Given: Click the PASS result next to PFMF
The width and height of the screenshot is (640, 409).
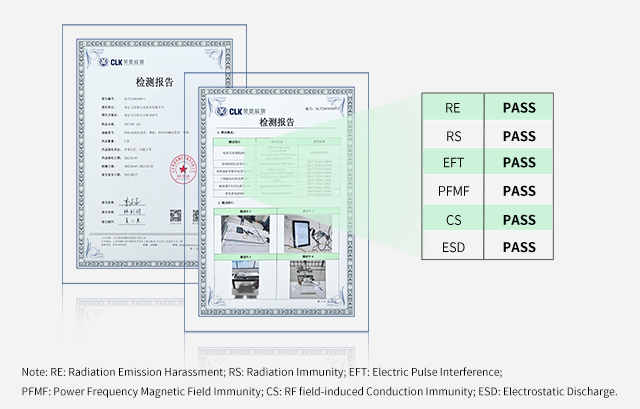Looking at the screenshot, I should coord(519,191).
